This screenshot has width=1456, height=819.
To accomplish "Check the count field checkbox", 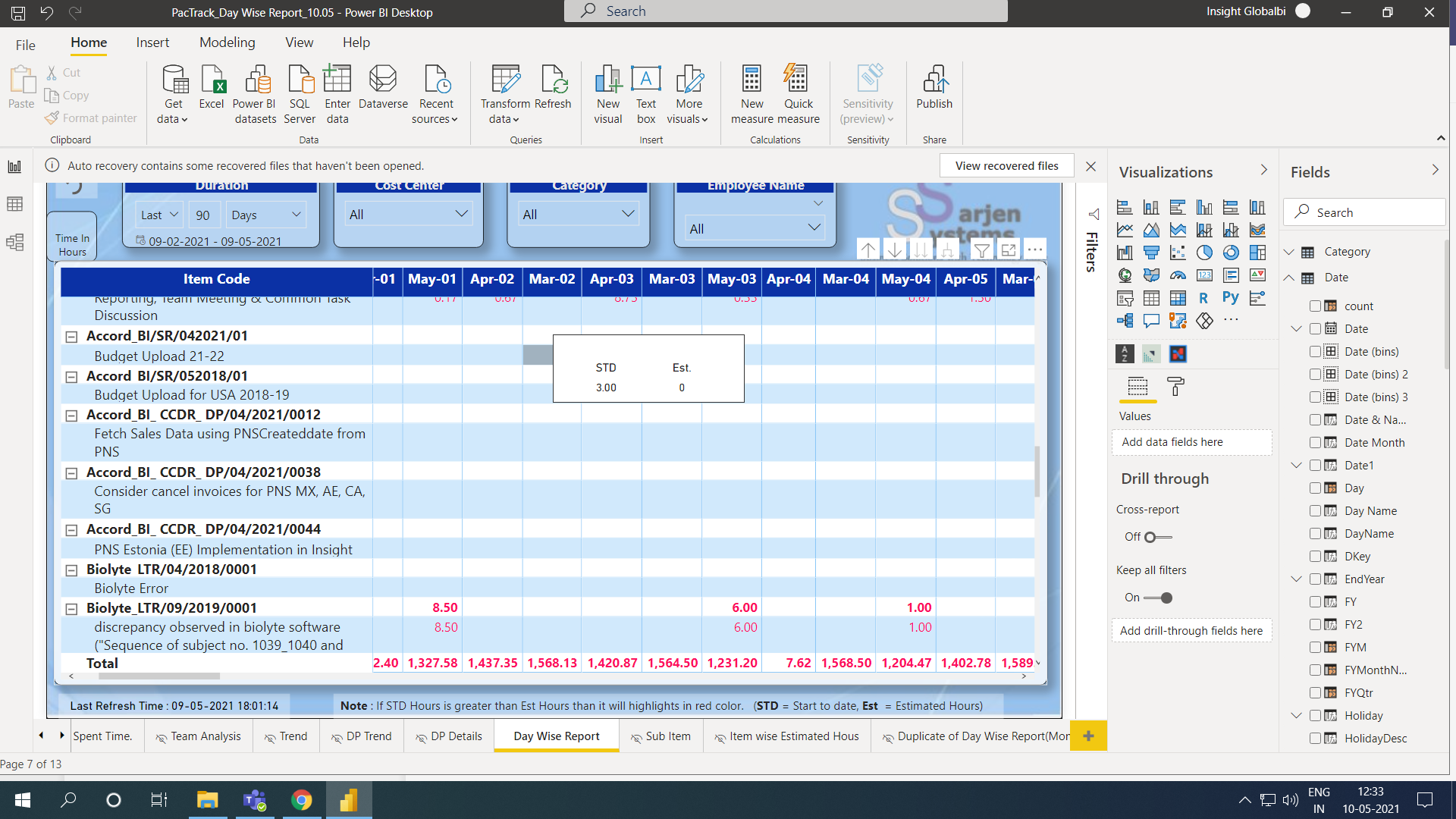I will [x=1316, y=306].
